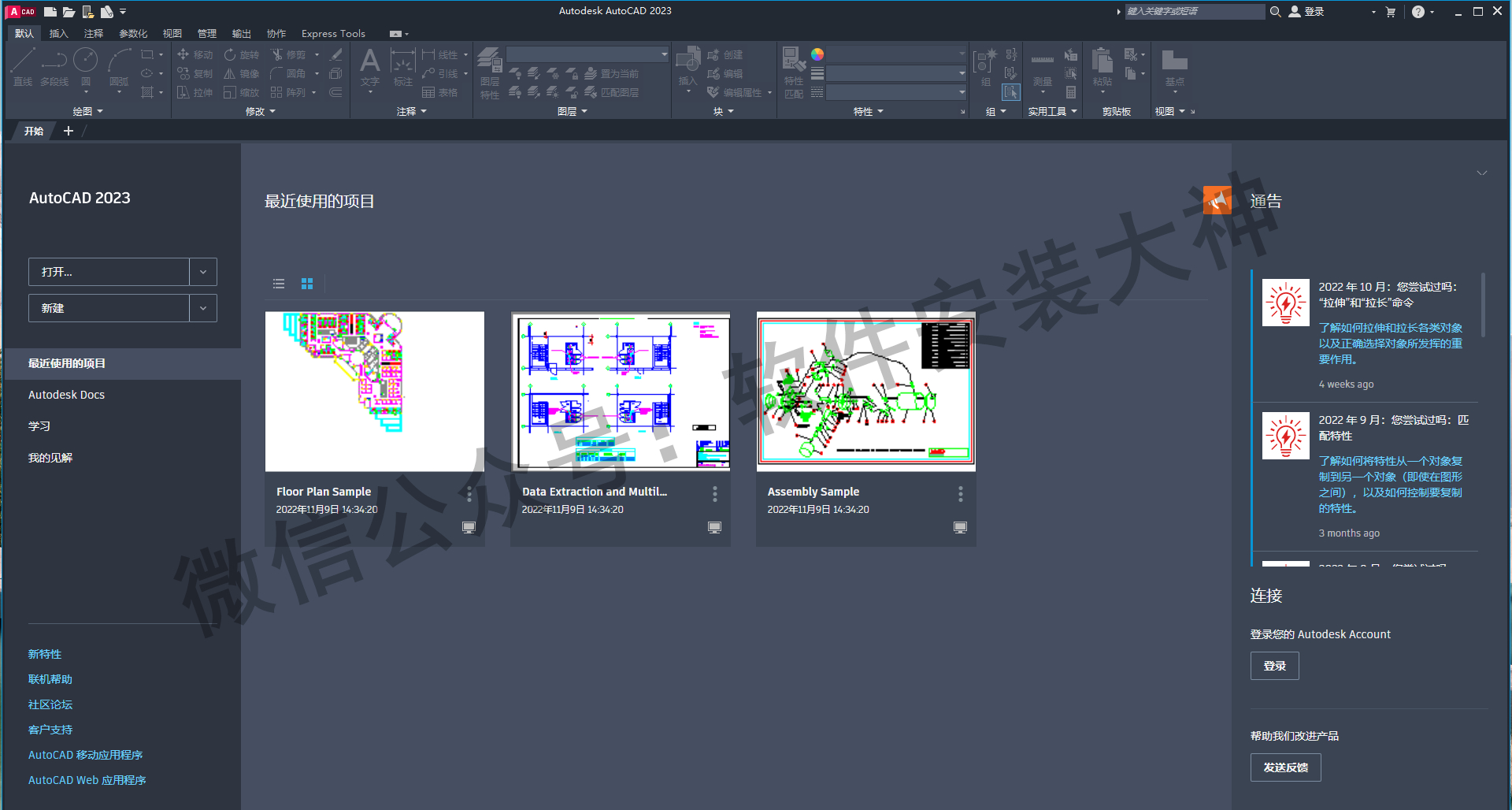The width and height of the screenshot is (1512, 810).
Task: Click the plus button to add new tab
Action: point(69,131)
